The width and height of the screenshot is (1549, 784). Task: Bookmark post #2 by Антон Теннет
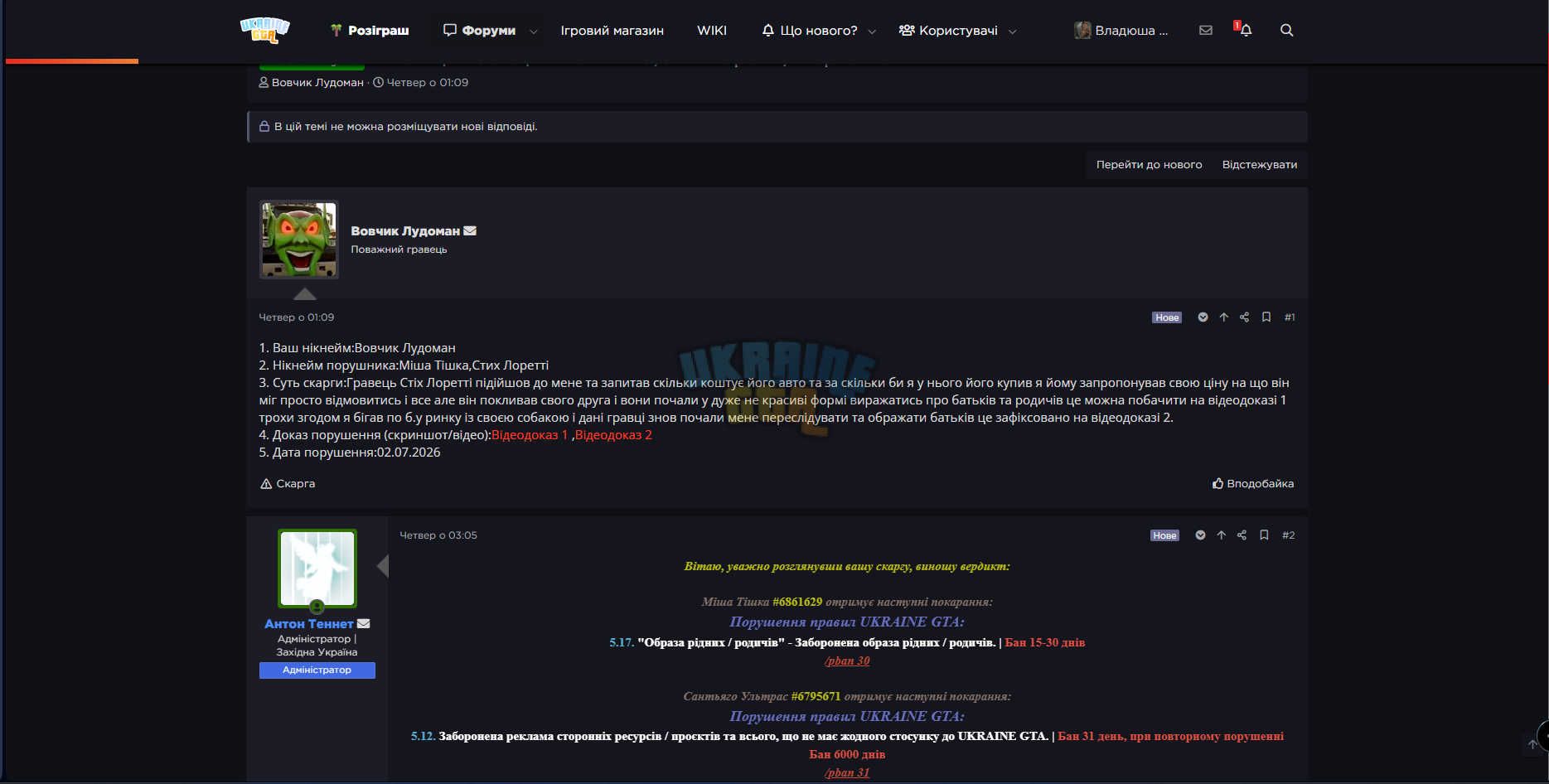(1264, 535)
